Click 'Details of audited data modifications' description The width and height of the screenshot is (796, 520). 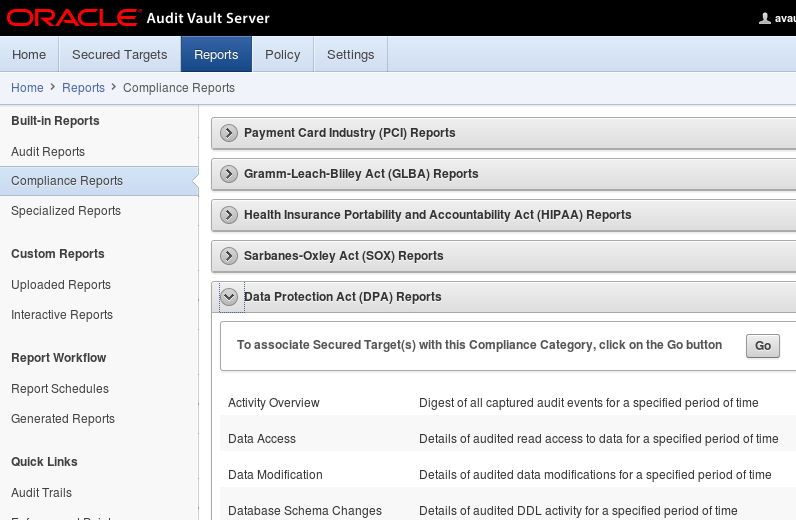tap(595, 475)
